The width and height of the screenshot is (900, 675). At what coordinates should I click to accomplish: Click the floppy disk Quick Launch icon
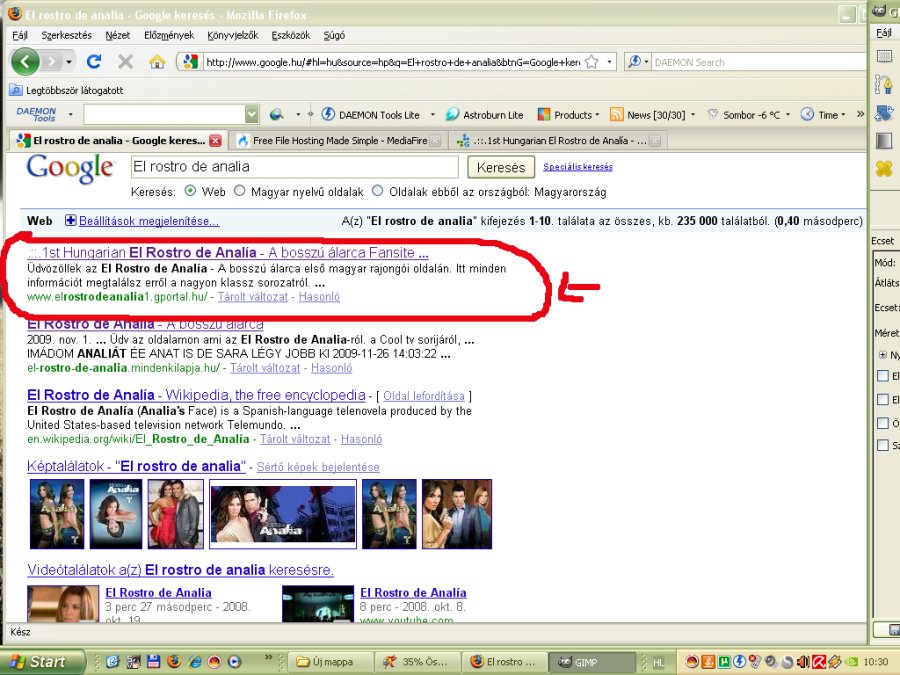(x=153, y=662)
